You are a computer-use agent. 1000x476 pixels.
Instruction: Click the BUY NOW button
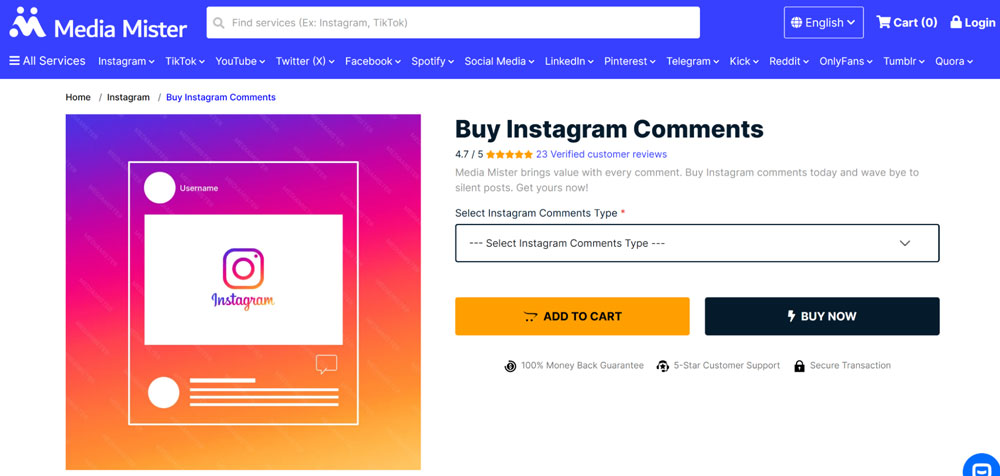[x=822, y=316]
